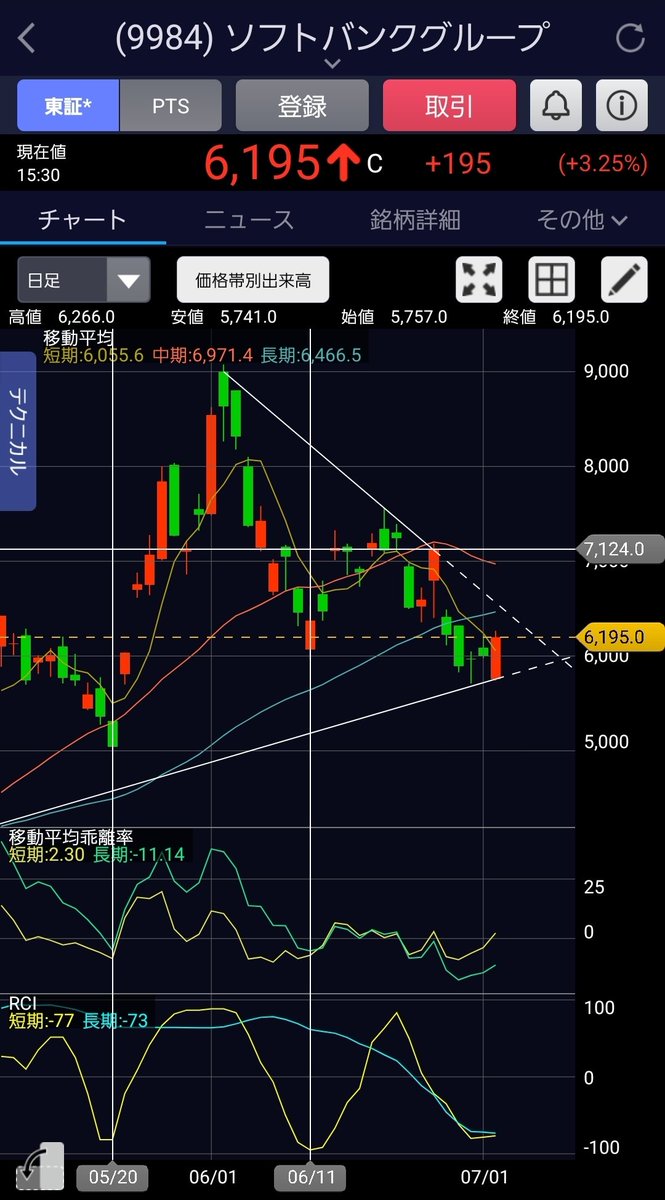Open the テクニカル side panel tab
Viewport: 665px width, 1200px height.
[x=18, y=430]
